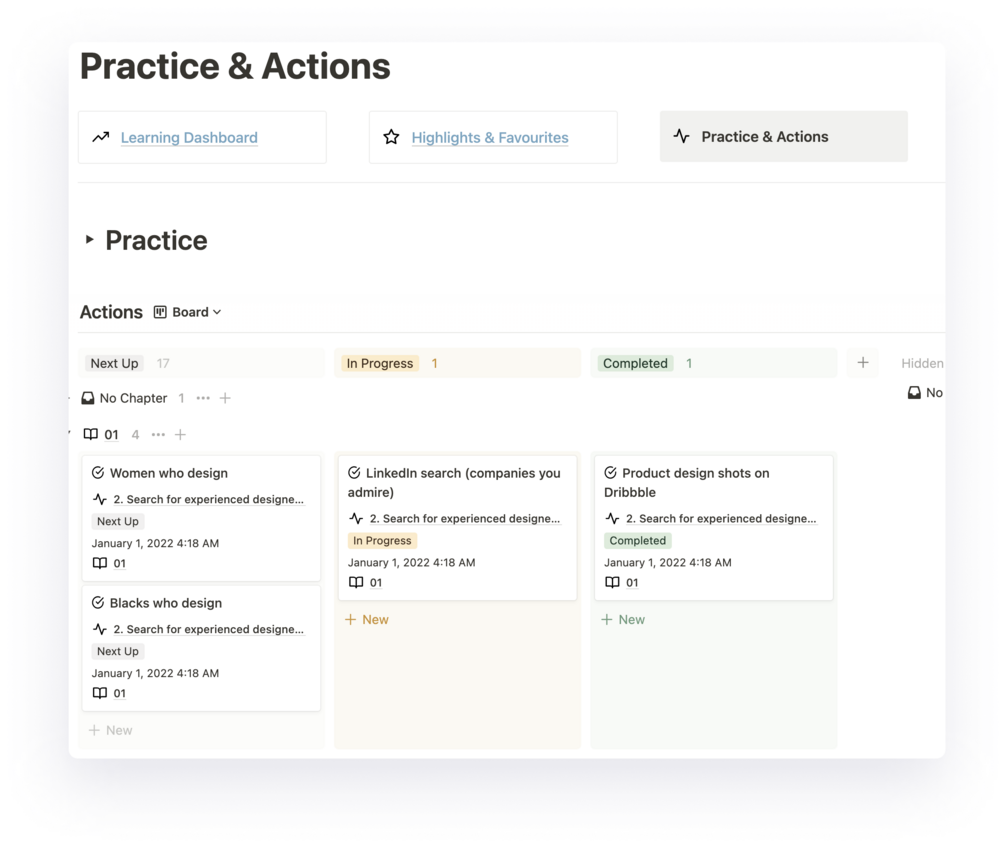Click the Board view icon beside Actions

[x=160, y=312]
